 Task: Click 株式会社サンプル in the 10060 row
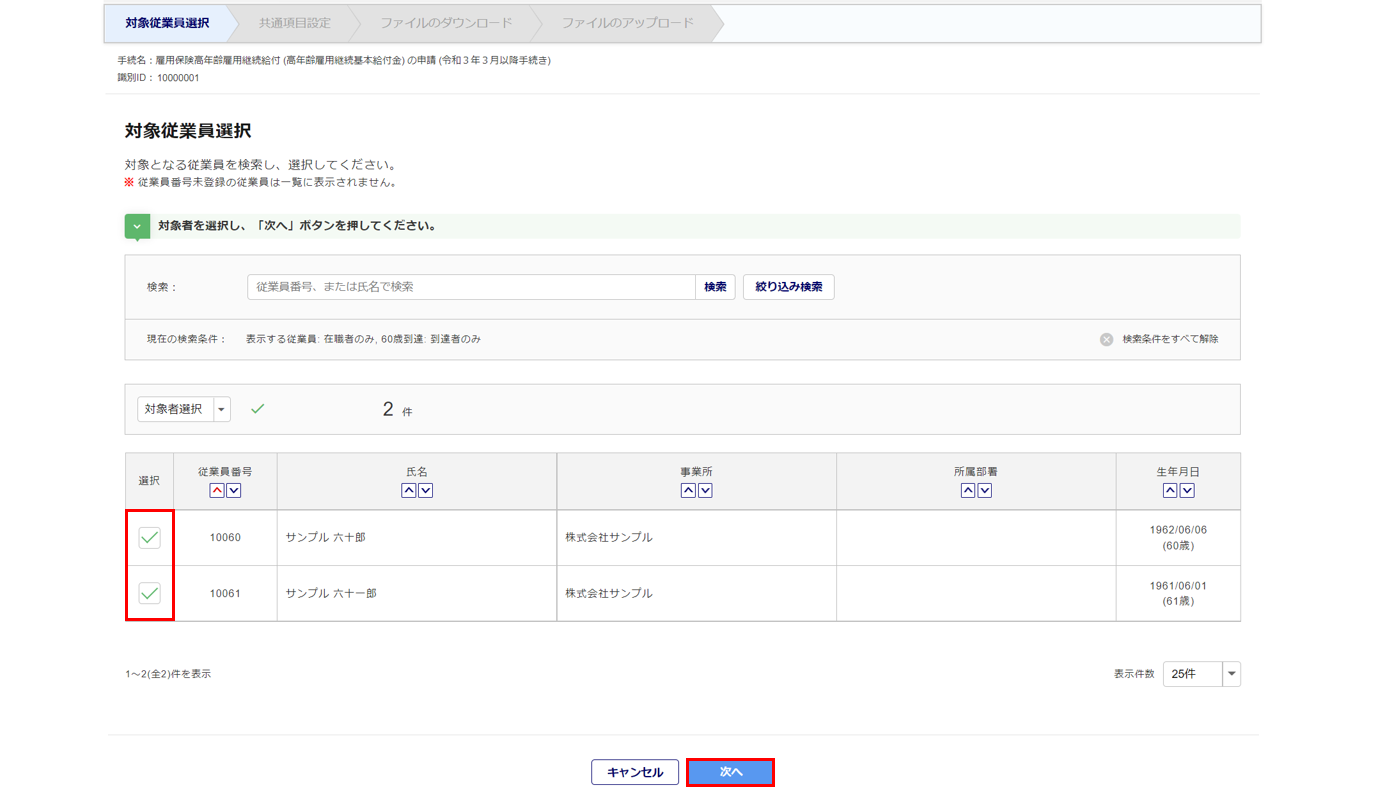click(609, 538)
